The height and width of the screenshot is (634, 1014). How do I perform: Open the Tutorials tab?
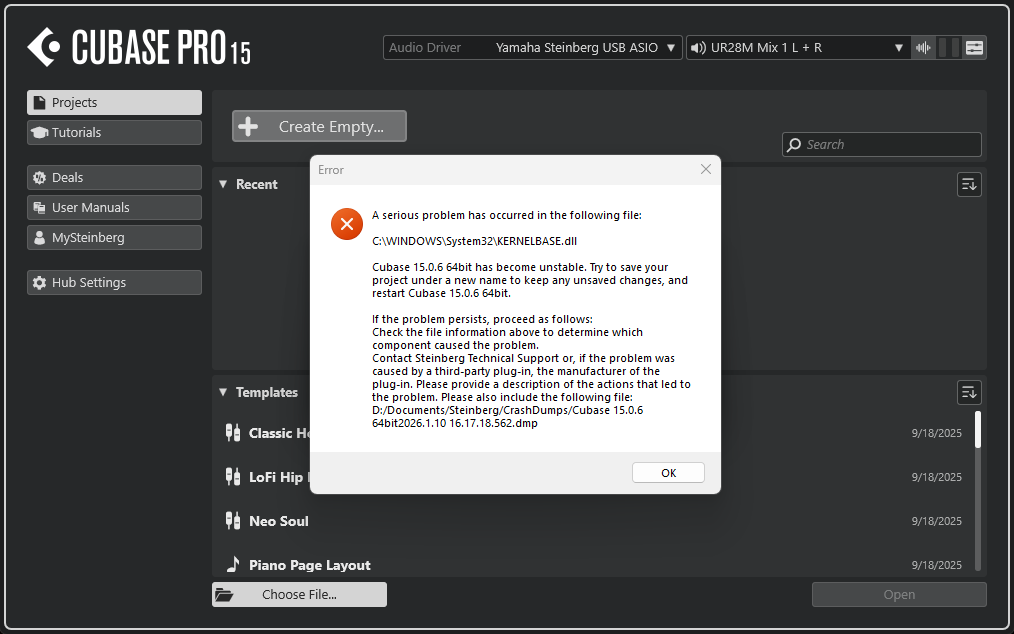pos(114,133)
